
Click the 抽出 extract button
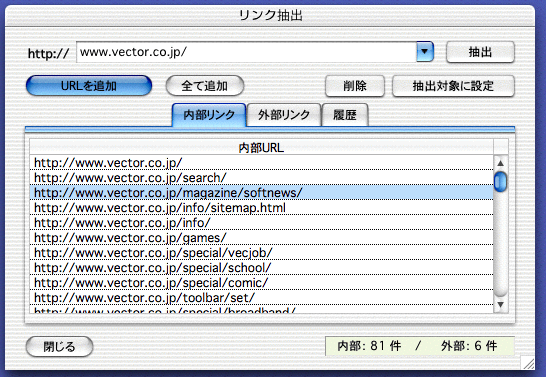[x=480, y=52]
